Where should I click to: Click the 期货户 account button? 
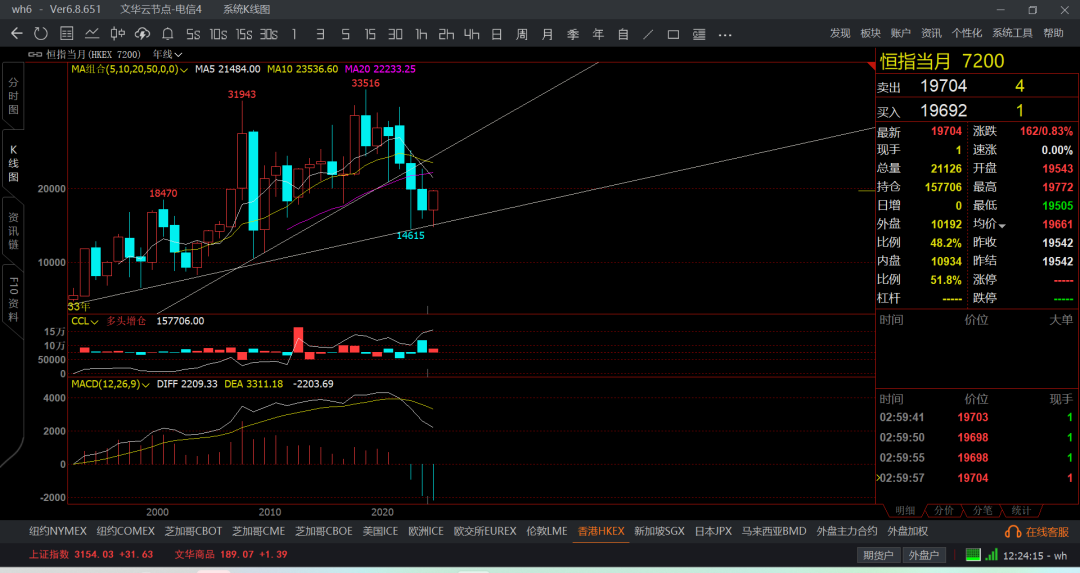click(x=878, y=555)
